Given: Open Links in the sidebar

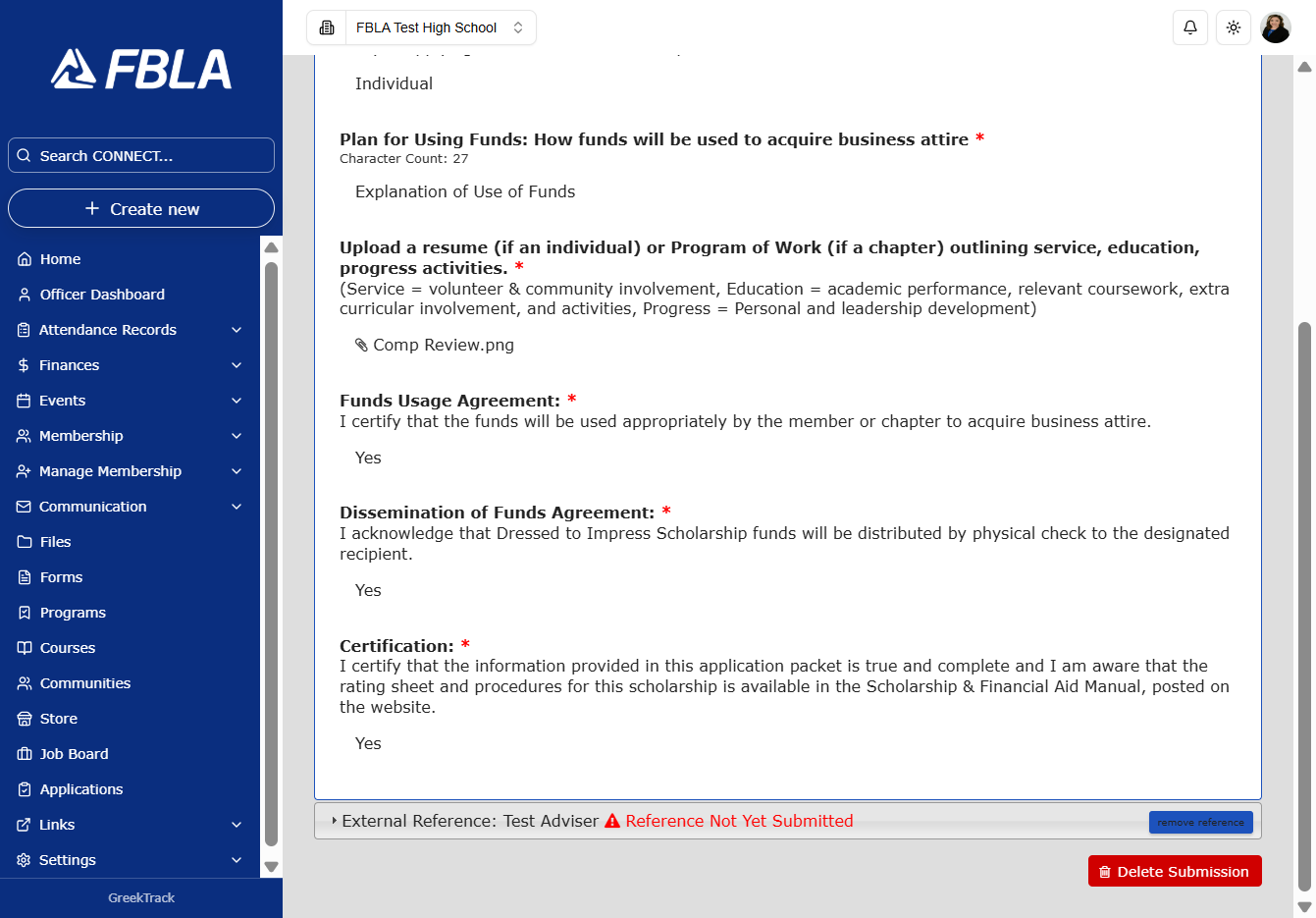Looking at the screenshot, I should [130, 825].
